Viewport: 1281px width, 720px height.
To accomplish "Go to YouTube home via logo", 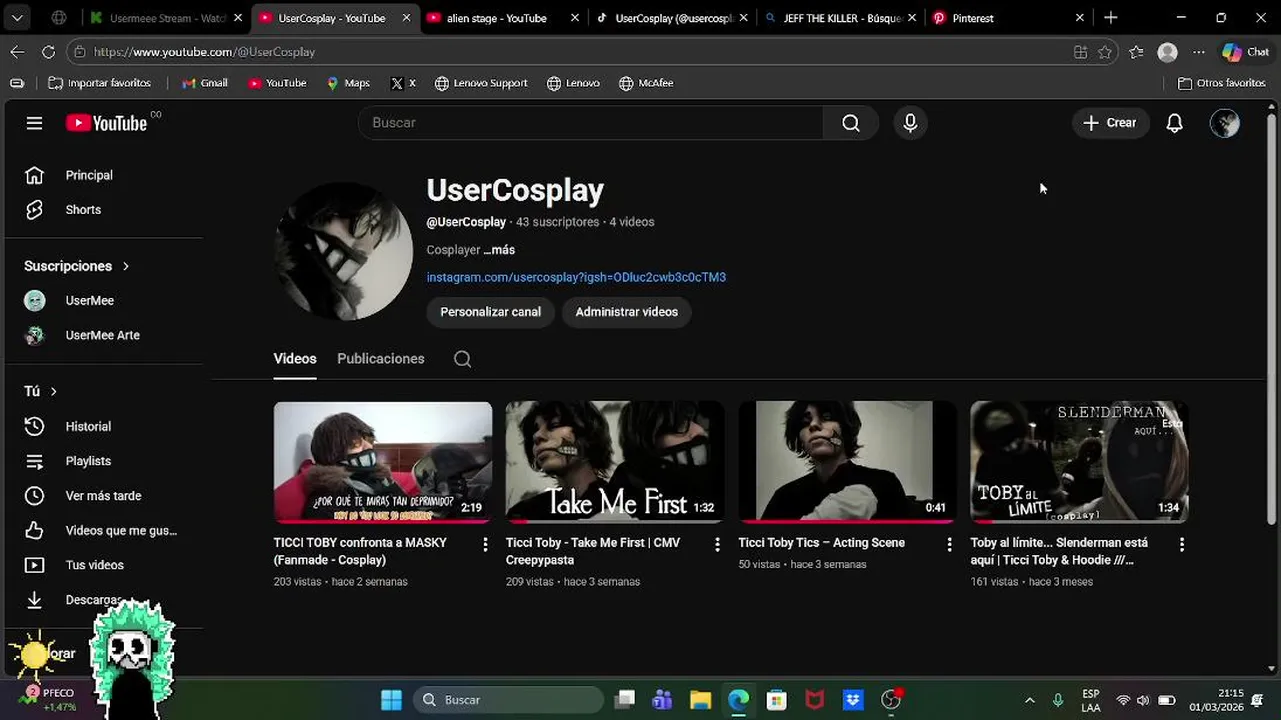I will pyautogui.click(x=107, y=123).
